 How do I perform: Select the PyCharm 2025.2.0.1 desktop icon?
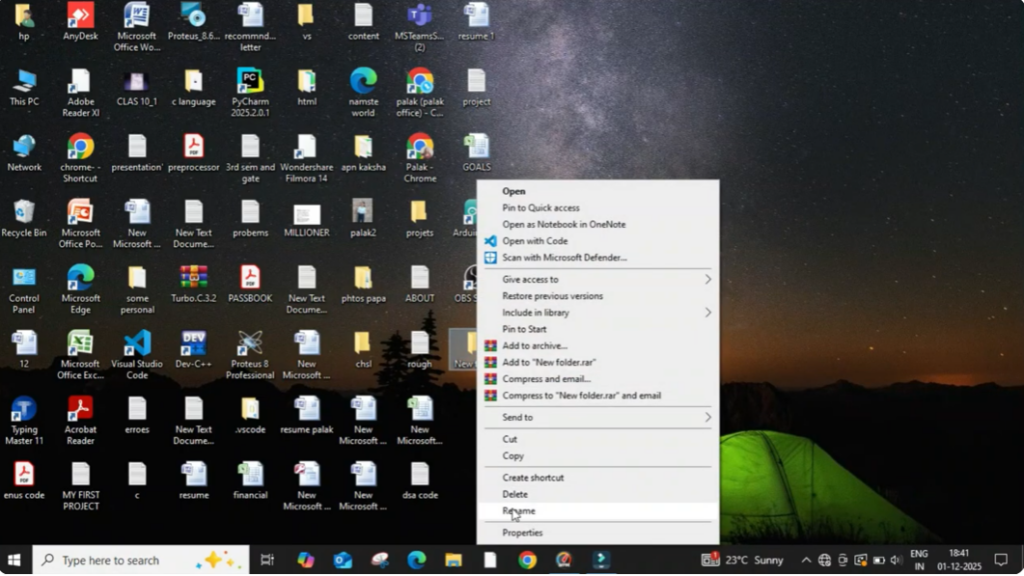pos(250,82)
